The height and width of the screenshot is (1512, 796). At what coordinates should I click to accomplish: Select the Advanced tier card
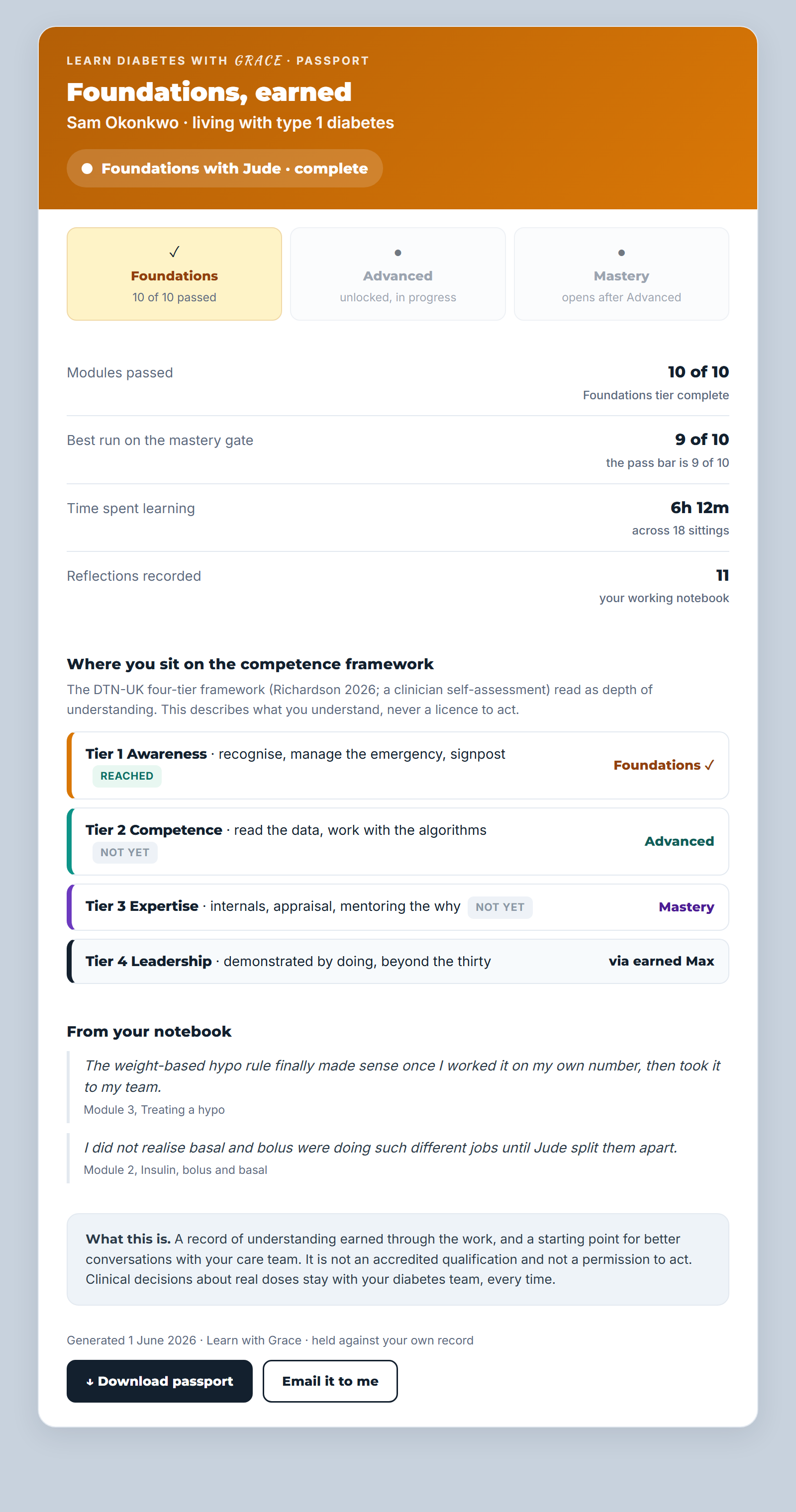pos(398,274)
